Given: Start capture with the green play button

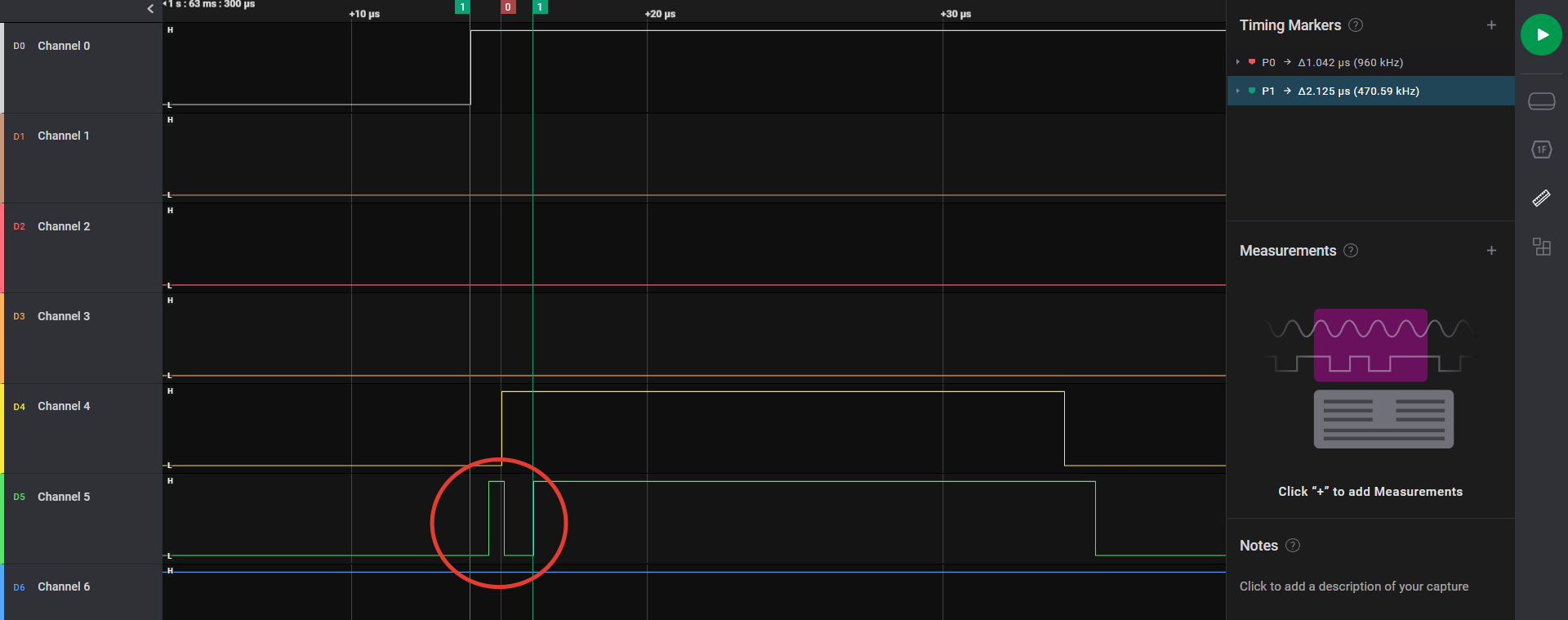Looking at the screenshot, I should point(1540,35).
